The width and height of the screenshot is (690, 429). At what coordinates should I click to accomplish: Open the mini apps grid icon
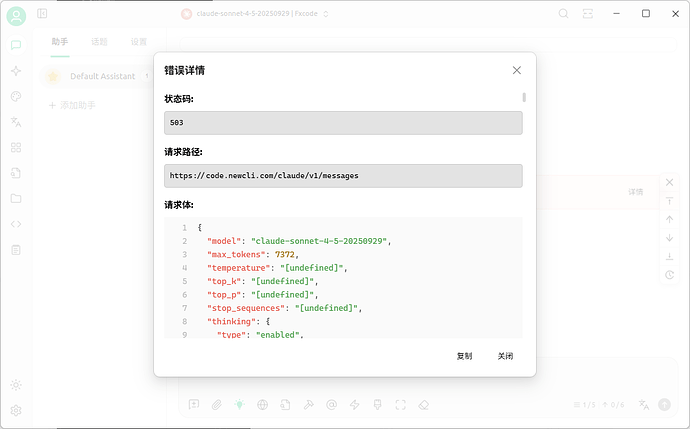(16, 147)
